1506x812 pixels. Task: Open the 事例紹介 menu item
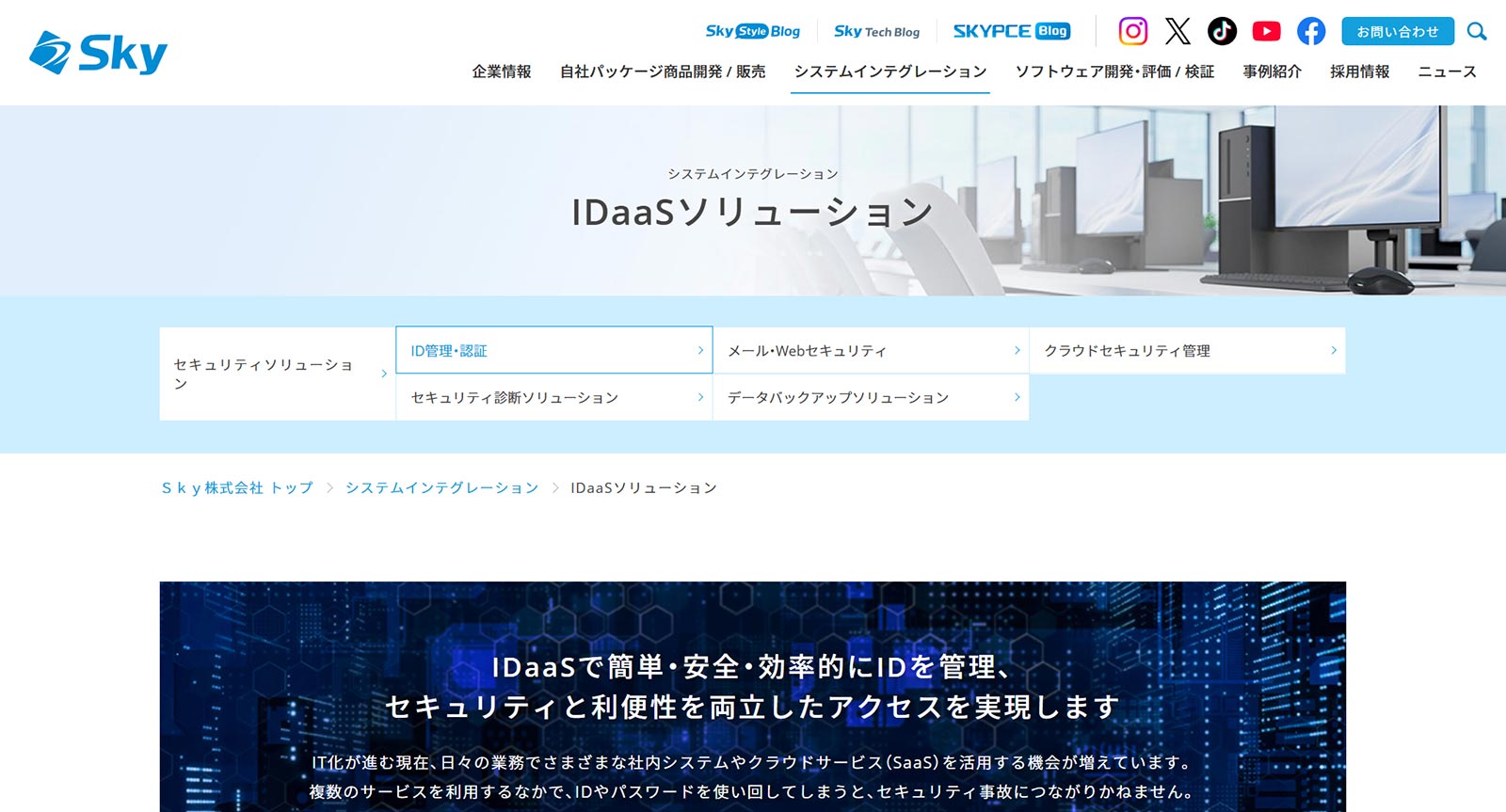[1272, 72]
